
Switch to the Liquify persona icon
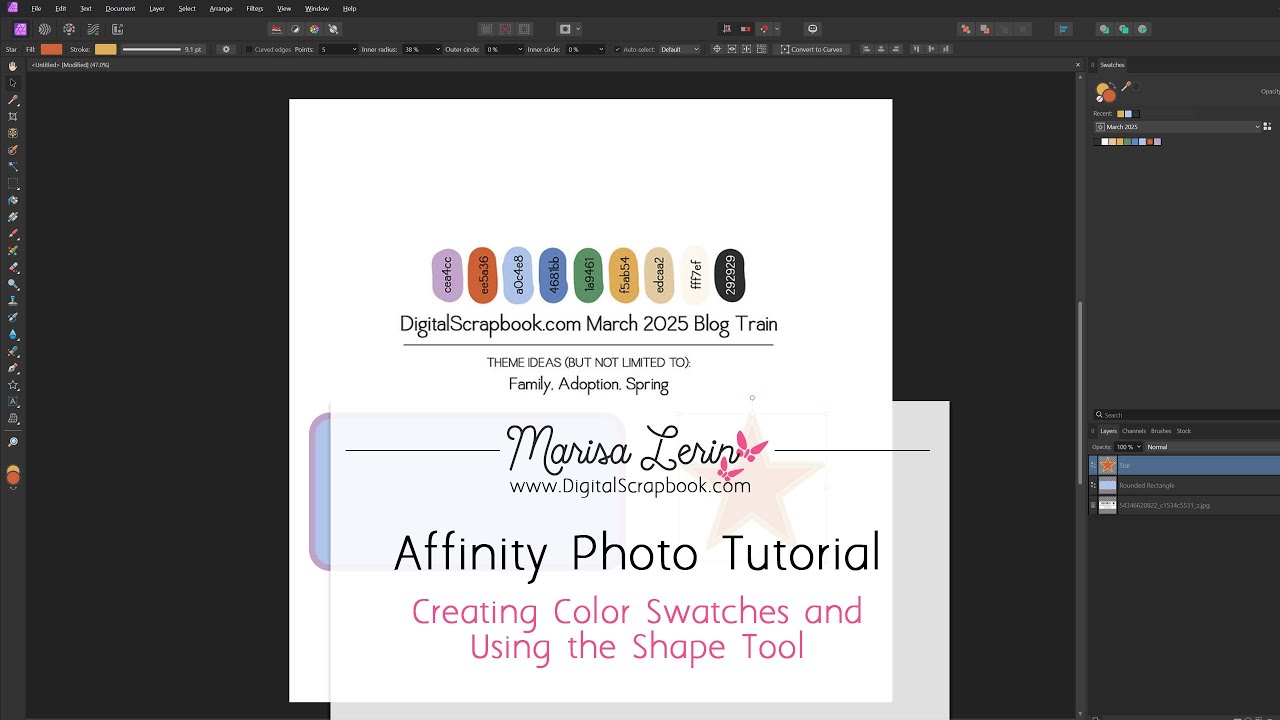(x=45, y=29)
